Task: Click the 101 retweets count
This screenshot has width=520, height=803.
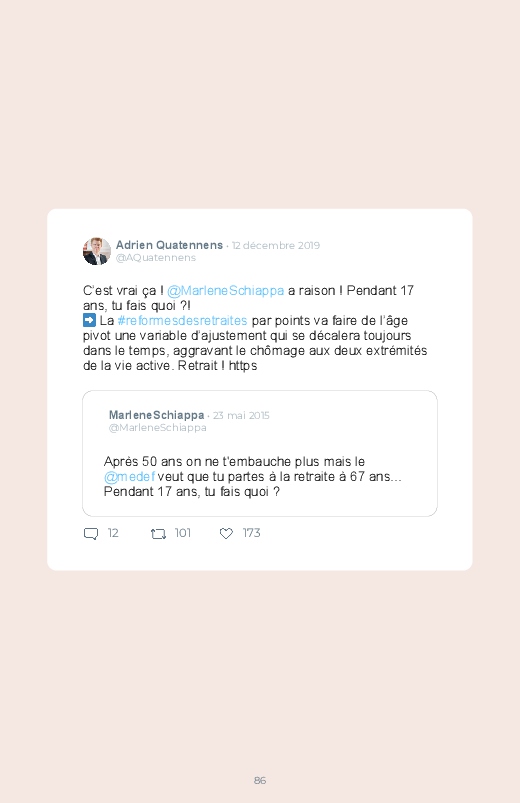Action: click(x=182, y=533)
